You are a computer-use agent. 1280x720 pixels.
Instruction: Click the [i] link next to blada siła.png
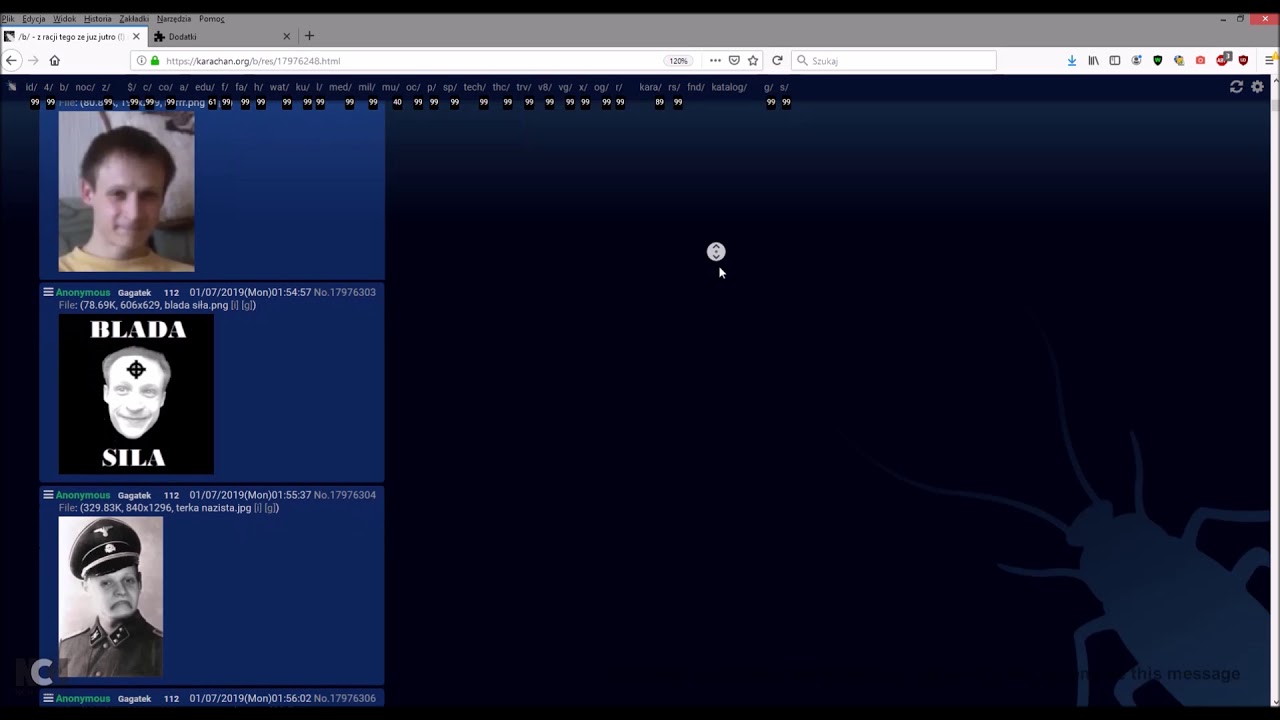[235, 305]
